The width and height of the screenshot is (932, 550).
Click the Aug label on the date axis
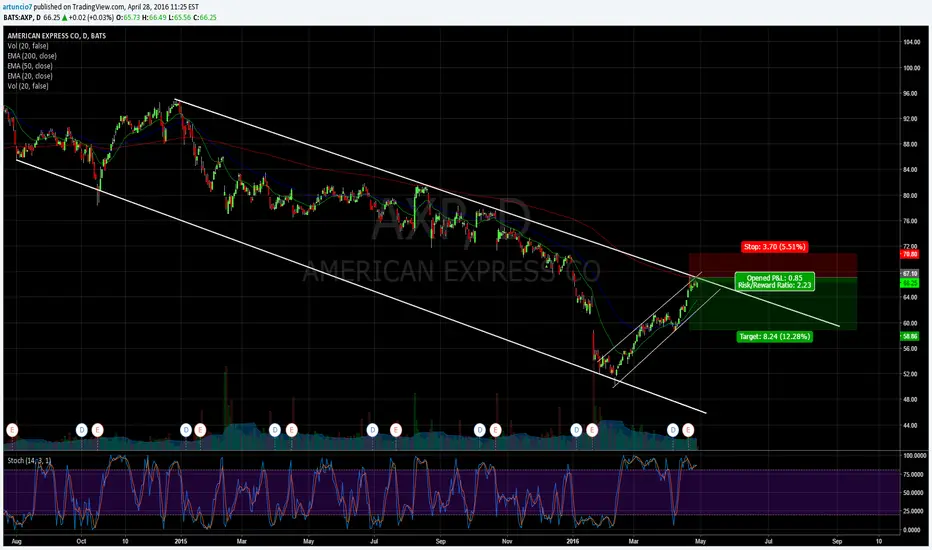[x=17, y=541]
